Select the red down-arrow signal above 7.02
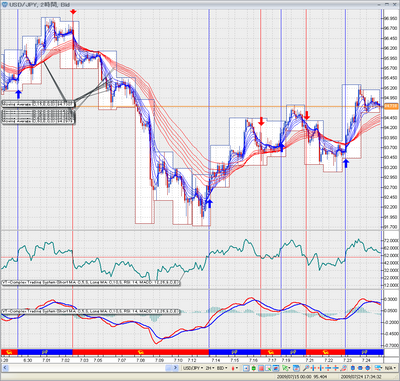Screen dimensions: 400x381 click(x=73, y=12)
